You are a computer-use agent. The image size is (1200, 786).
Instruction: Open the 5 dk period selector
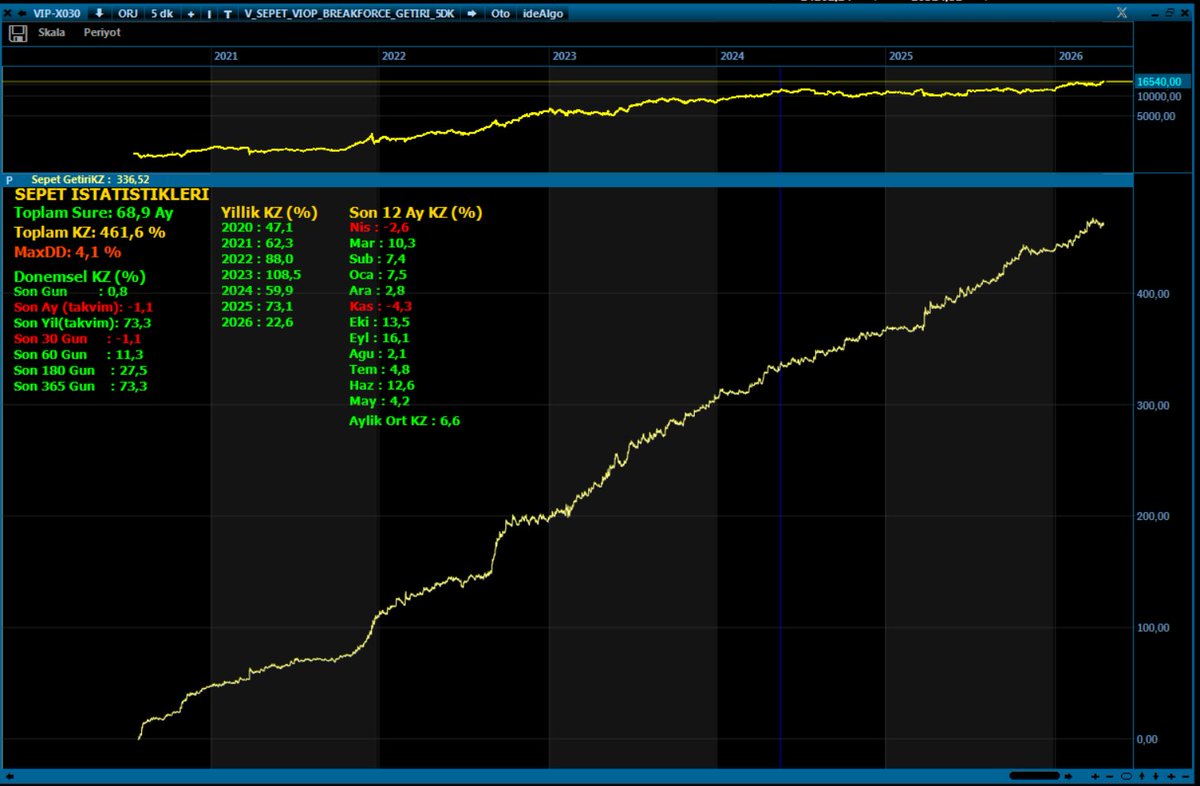pyautogui.click(x=162, y=14)
